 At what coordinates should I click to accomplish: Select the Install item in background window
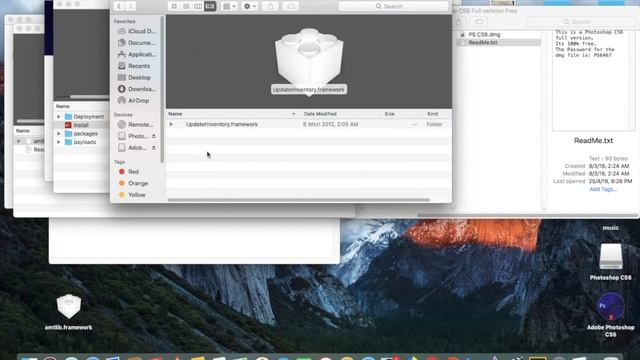pos(82,125)
